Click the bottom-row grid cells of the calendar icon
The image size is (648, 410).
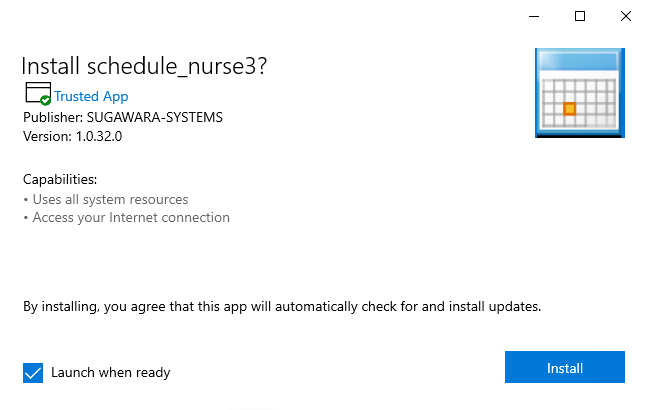pos(579,121)
